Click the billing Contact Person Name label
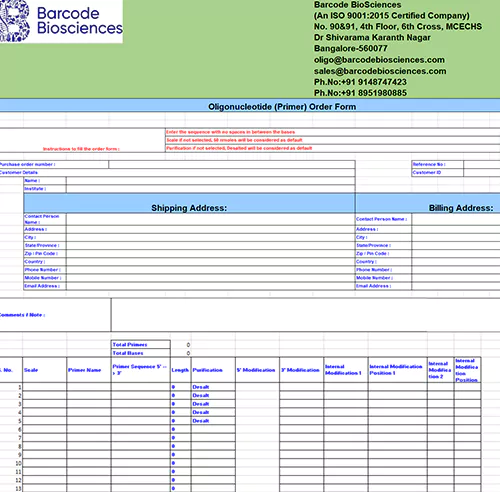The height and width of the screenshot is (492, 500). pos(381,219)
